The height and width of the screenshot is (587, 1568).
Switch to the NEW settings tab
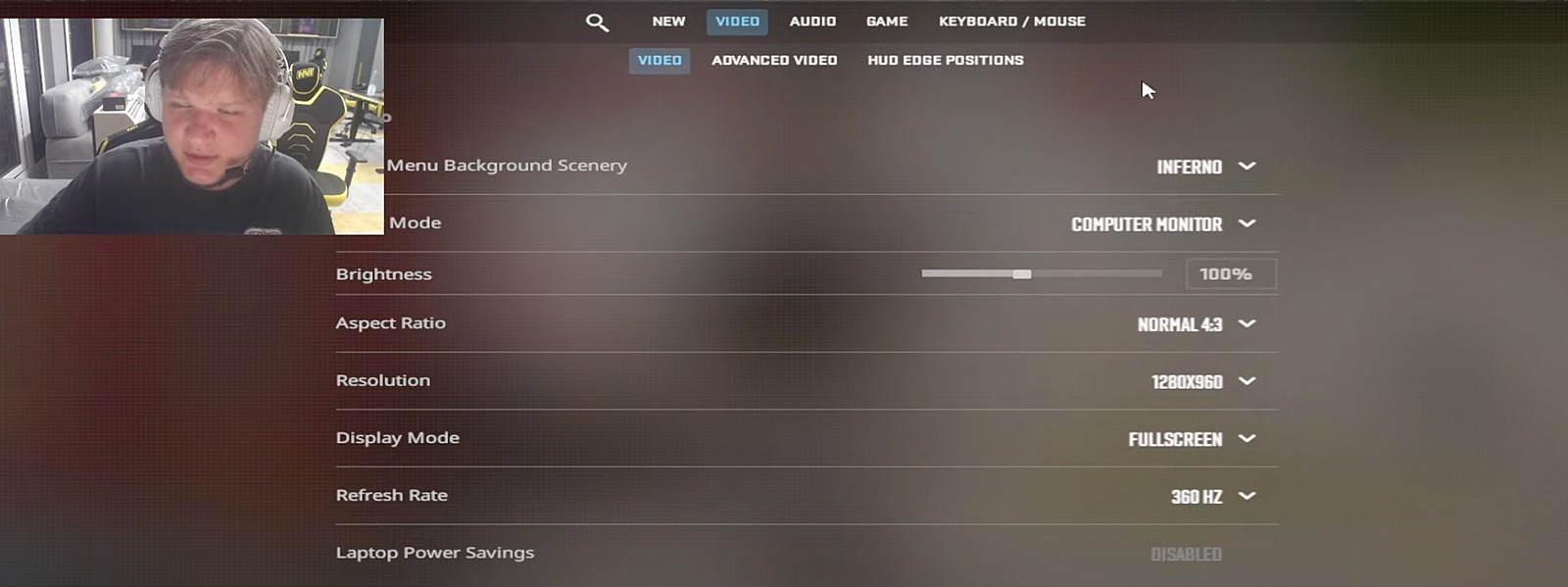tap(669, 22)
